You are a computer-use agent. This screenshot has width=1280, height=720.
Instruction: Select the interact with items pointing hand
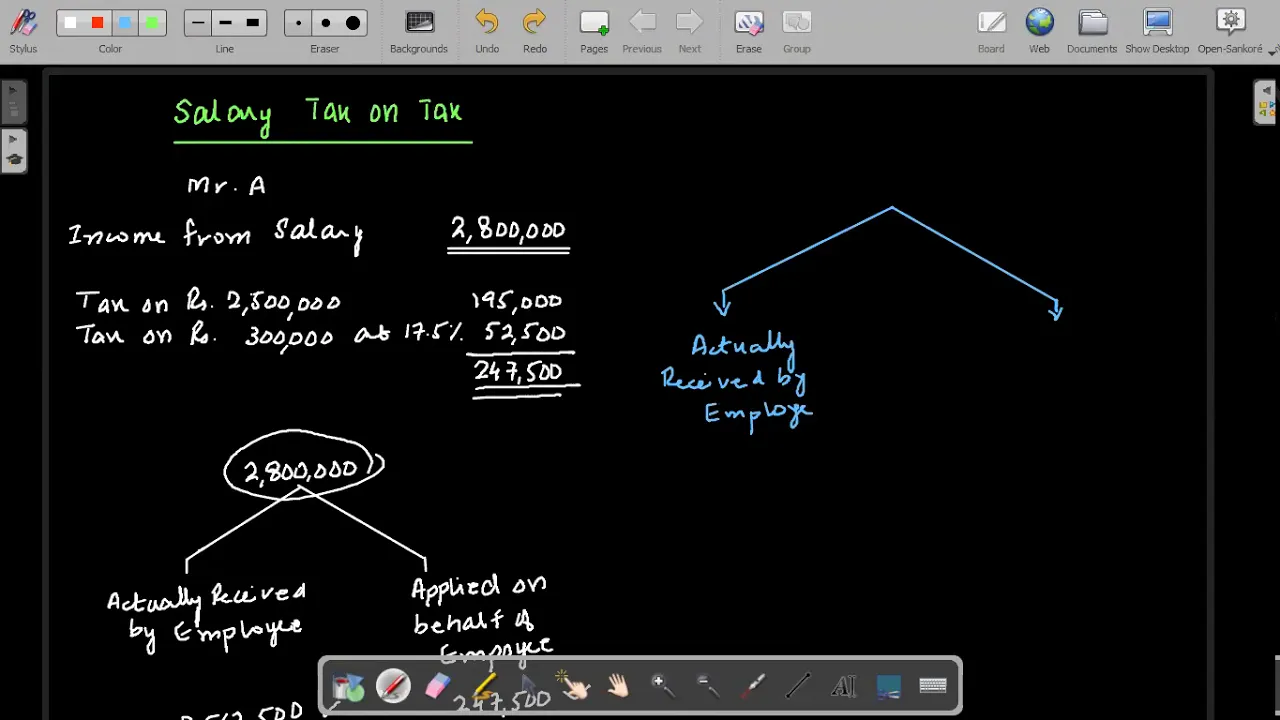[x=573, y=686]
